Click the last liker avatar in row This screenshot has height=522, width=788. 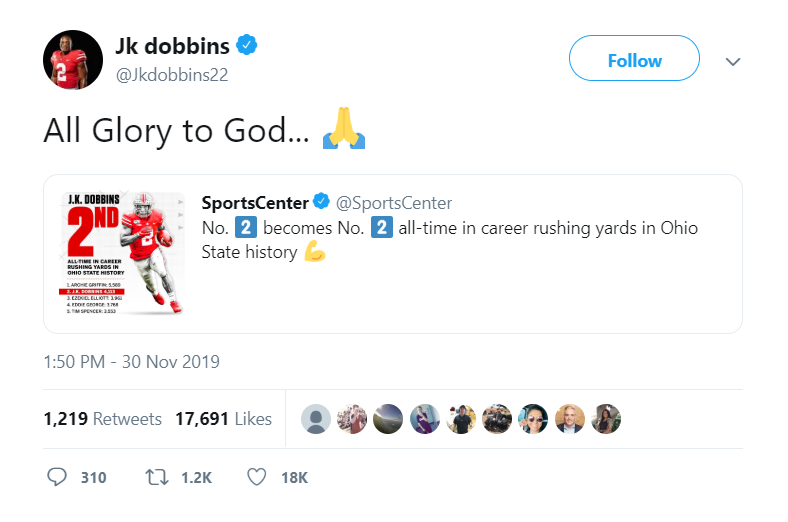(x=607, y=419)
